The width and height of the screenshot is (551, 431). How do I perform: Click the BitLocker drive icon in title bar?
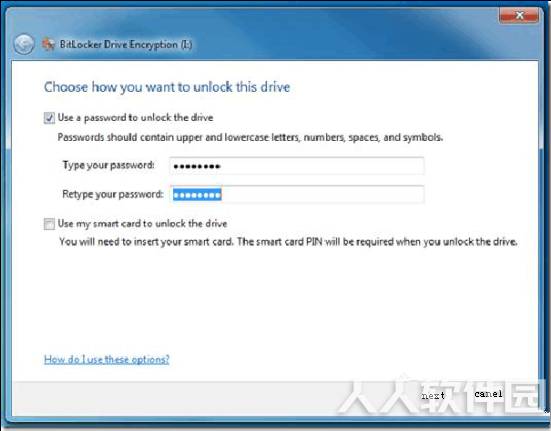tap(48, 44)
